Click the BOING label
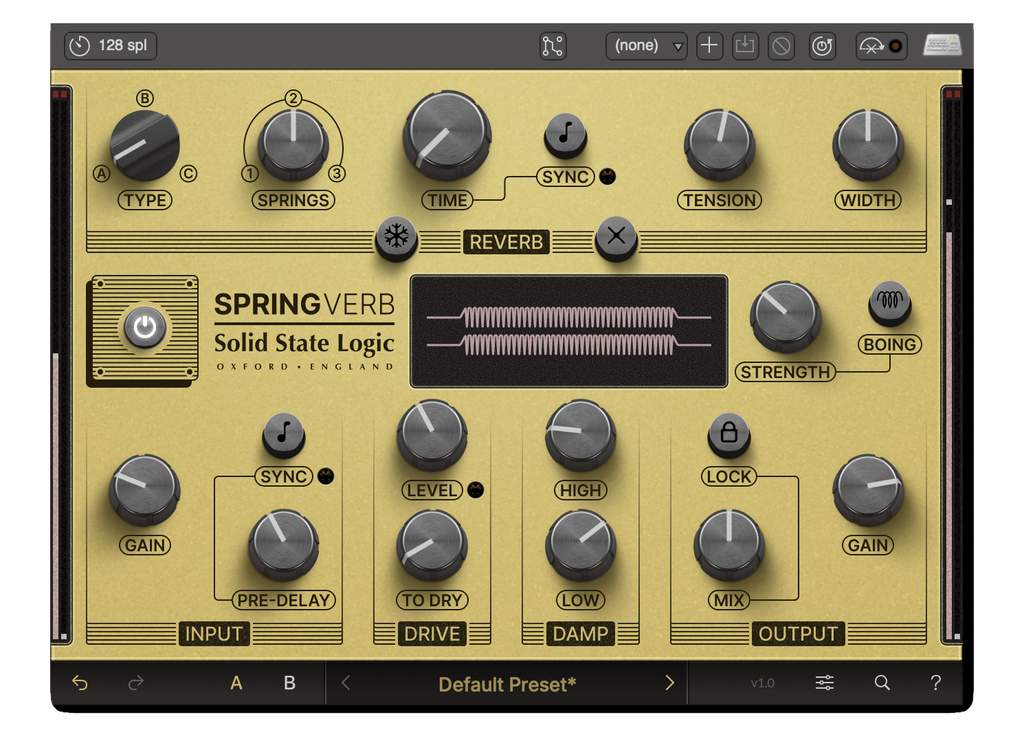Viewport: 1024px width, 741px height. click(x=889, y=345)
